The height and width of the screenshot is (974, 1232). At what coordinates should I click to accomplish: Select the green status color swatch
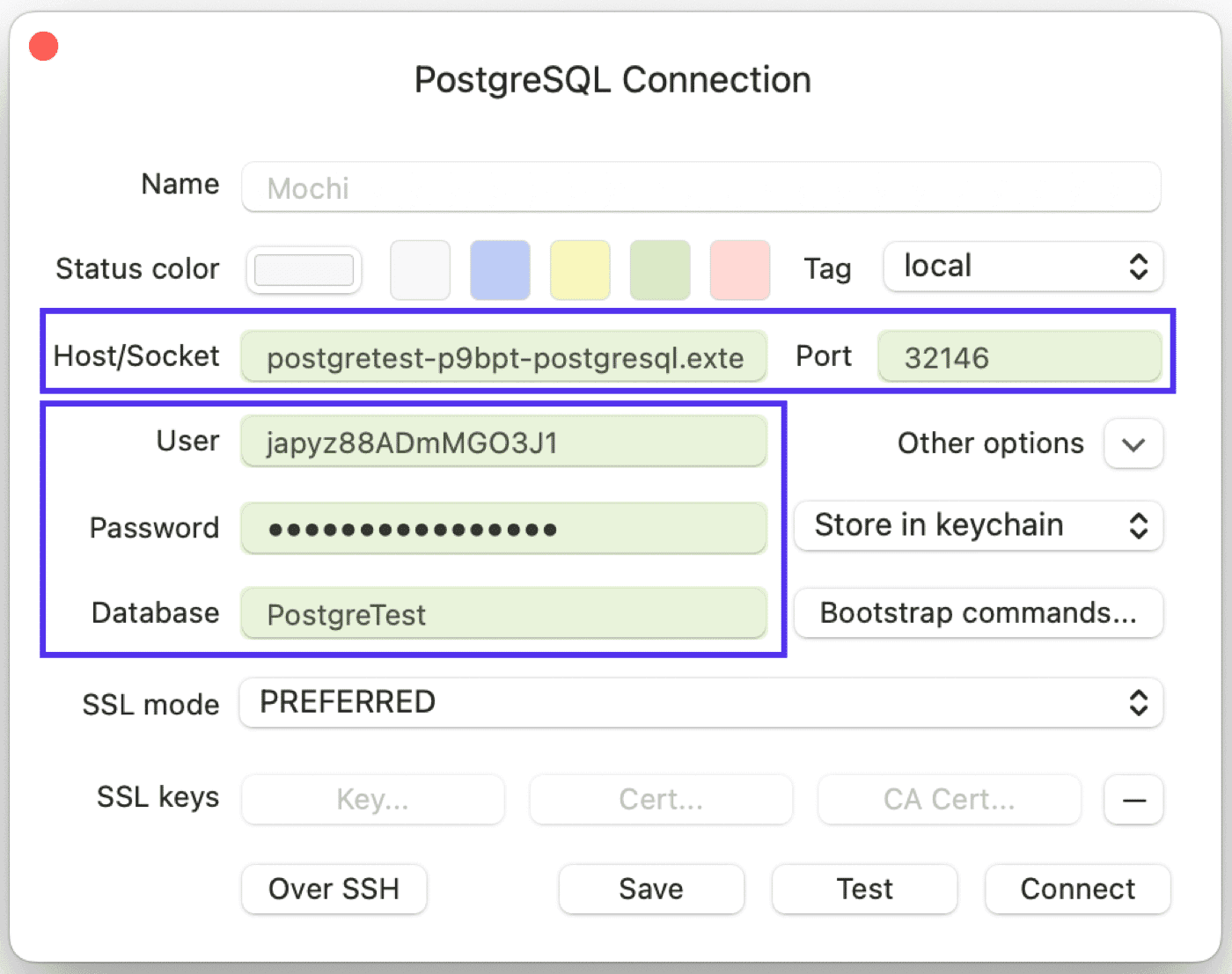pyautogui.click(x=660, y=270)
